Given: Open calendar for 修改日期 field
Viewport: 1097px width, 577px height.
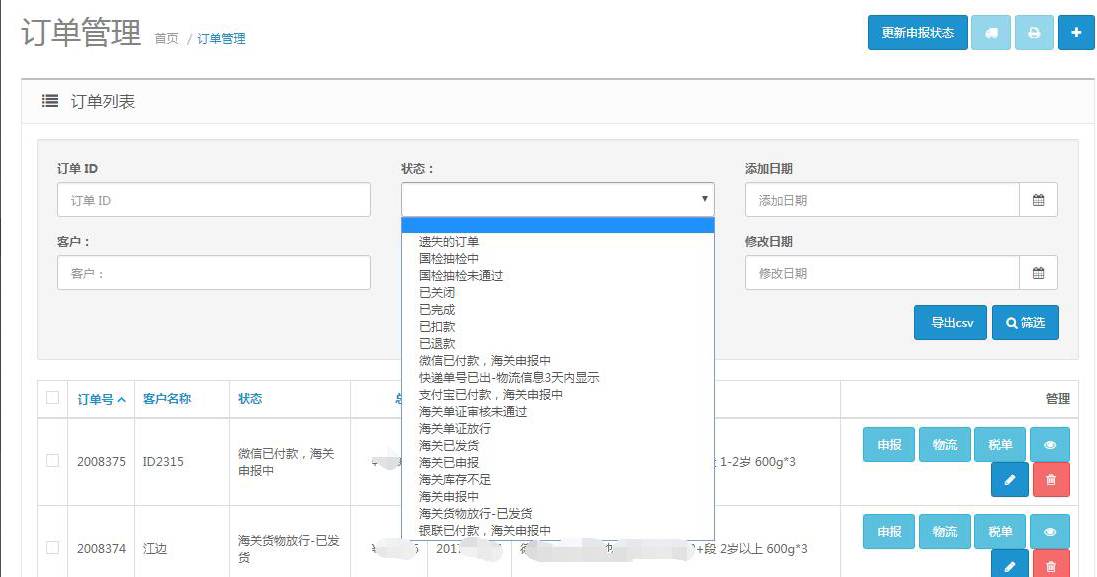Looking at the screenshot, I should [1038, 273].
